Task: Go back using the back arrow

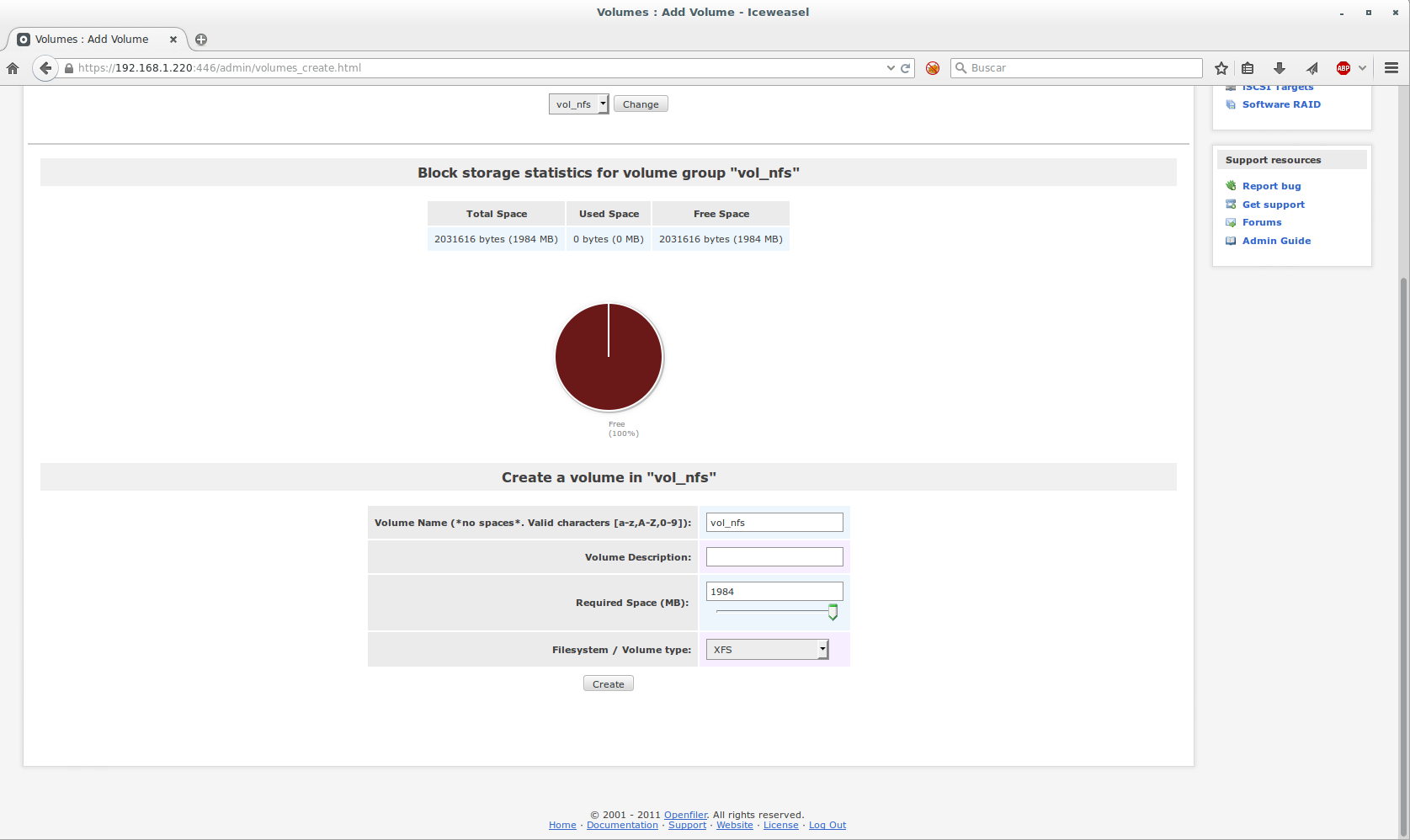Action: click(45, 68)
